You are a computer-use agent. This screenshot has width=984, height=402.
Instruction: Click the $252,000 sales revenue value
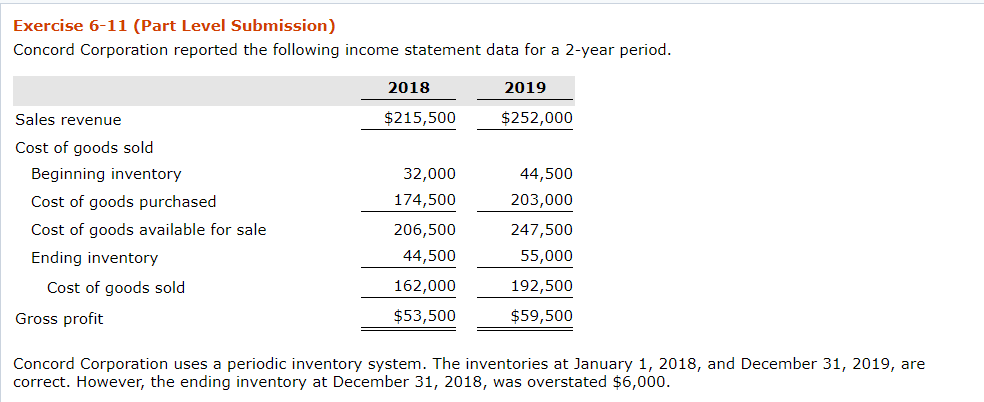tap(537, 118)
